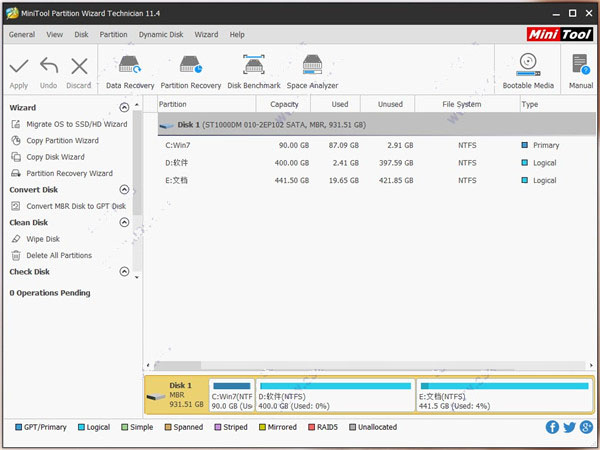Collapse the Convert Disk section
600x450 pixels.
point(124,189)
